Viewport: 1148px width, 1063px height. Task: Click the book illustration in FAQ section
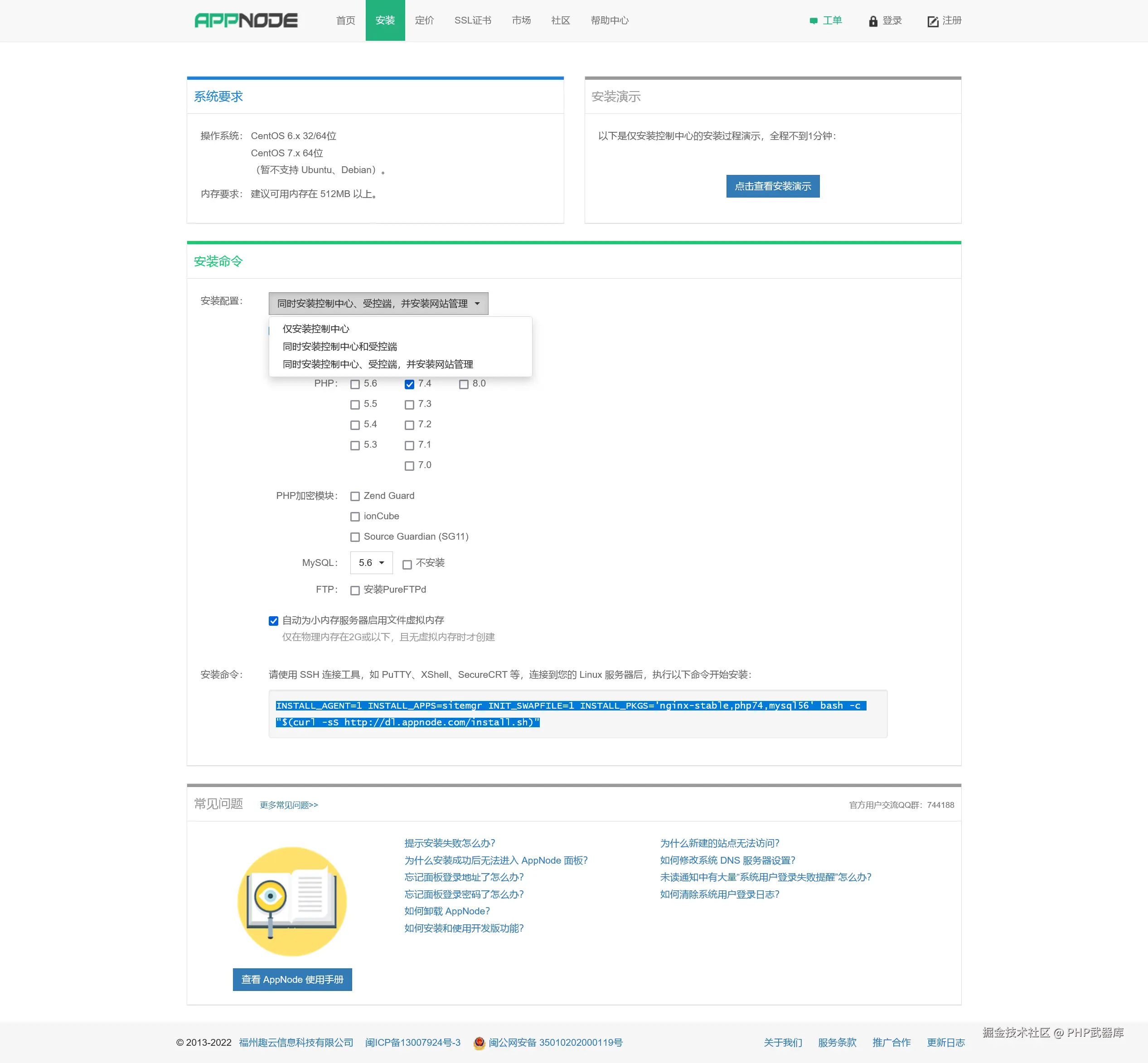pos(292,901)
